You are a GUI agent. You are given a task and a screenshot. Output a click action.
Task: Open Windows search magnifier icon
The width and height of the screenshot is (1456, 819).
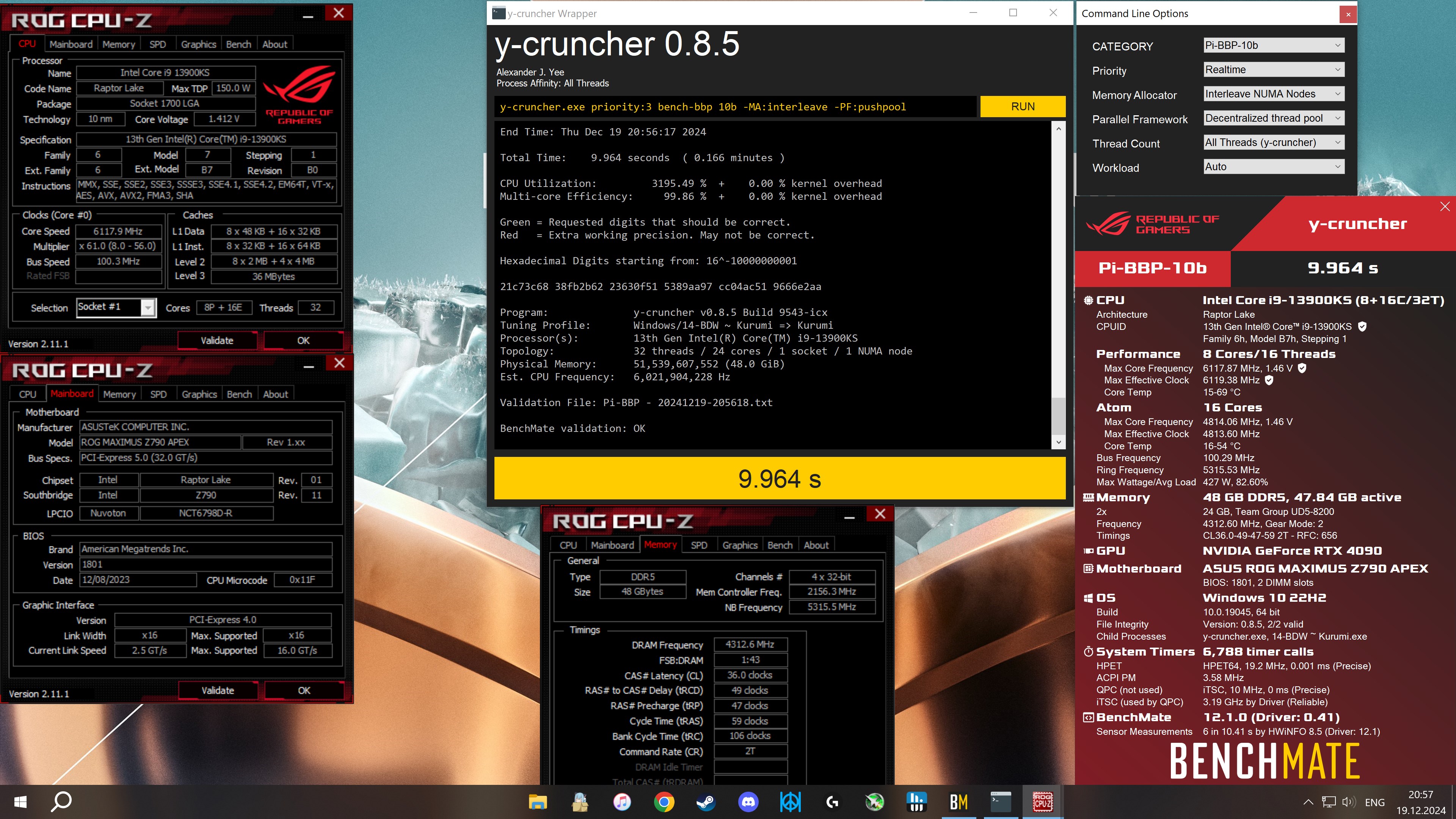click(61, 802)
